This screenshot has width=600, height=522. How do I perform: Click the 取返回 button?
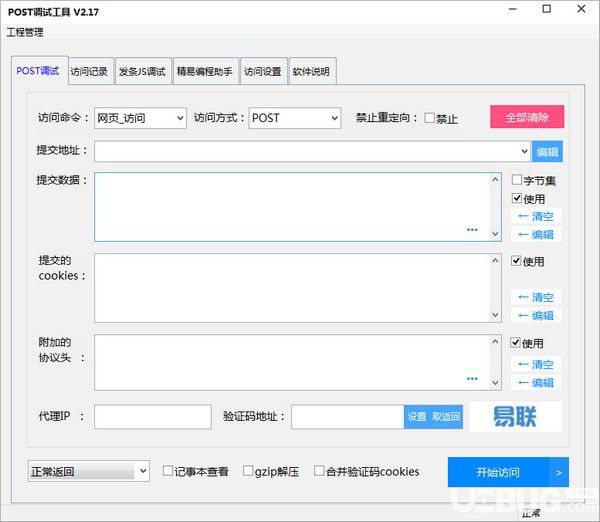446,416
